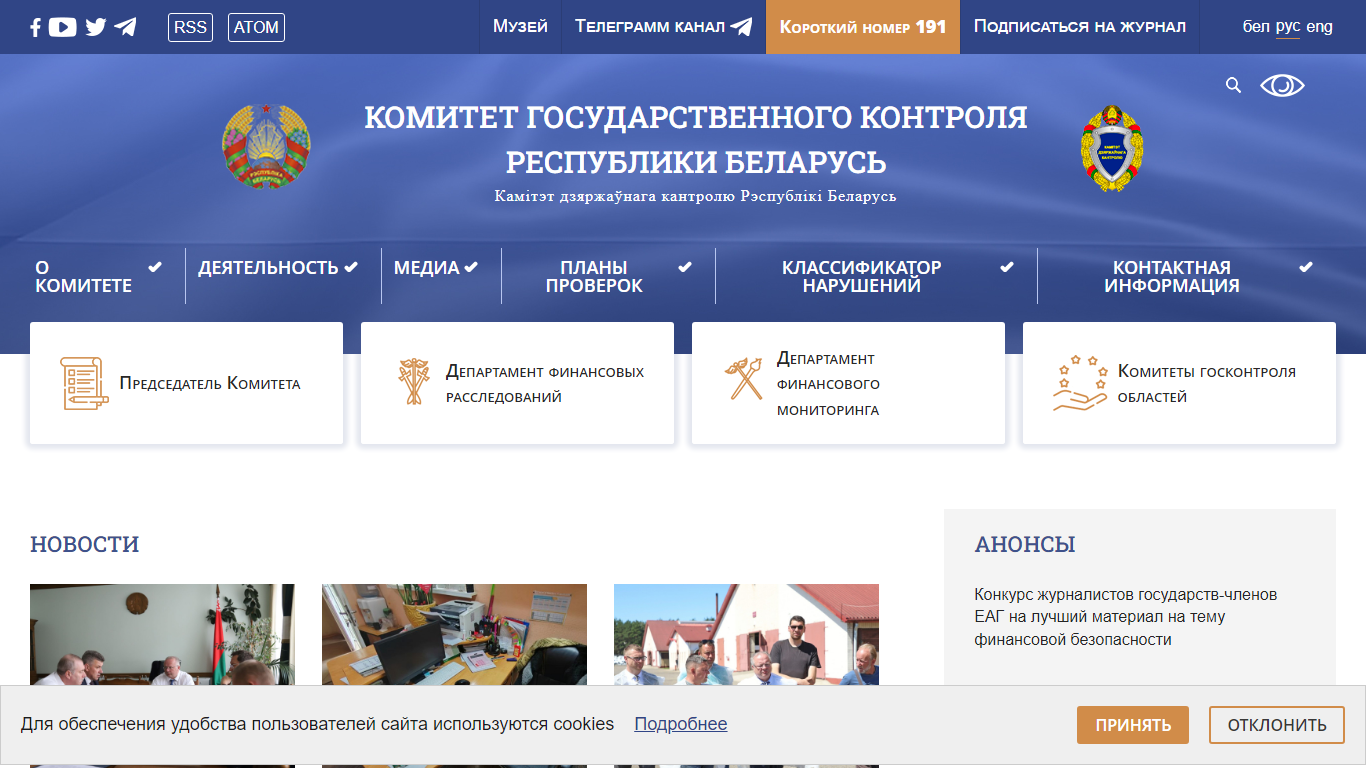Viewport: 1366px width, 768px height.
Task: Expand the О комитете menu
Action: [x=99, y=276]
